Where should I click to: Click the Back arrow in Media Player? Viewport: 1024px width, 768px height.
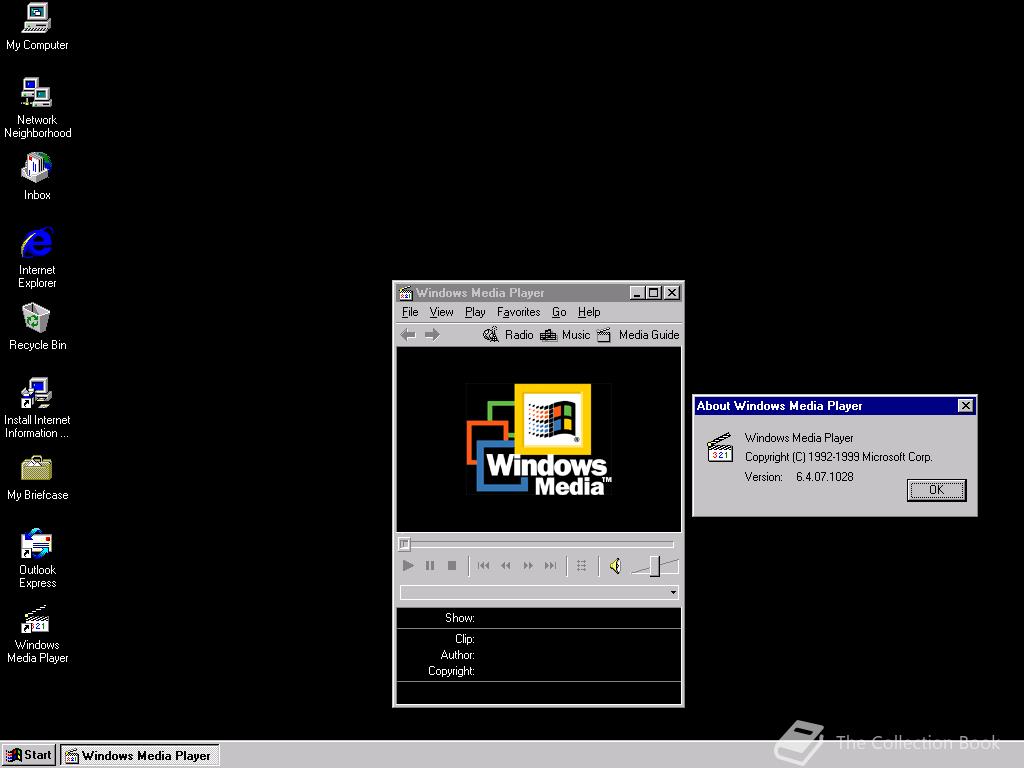coord(408,335)
